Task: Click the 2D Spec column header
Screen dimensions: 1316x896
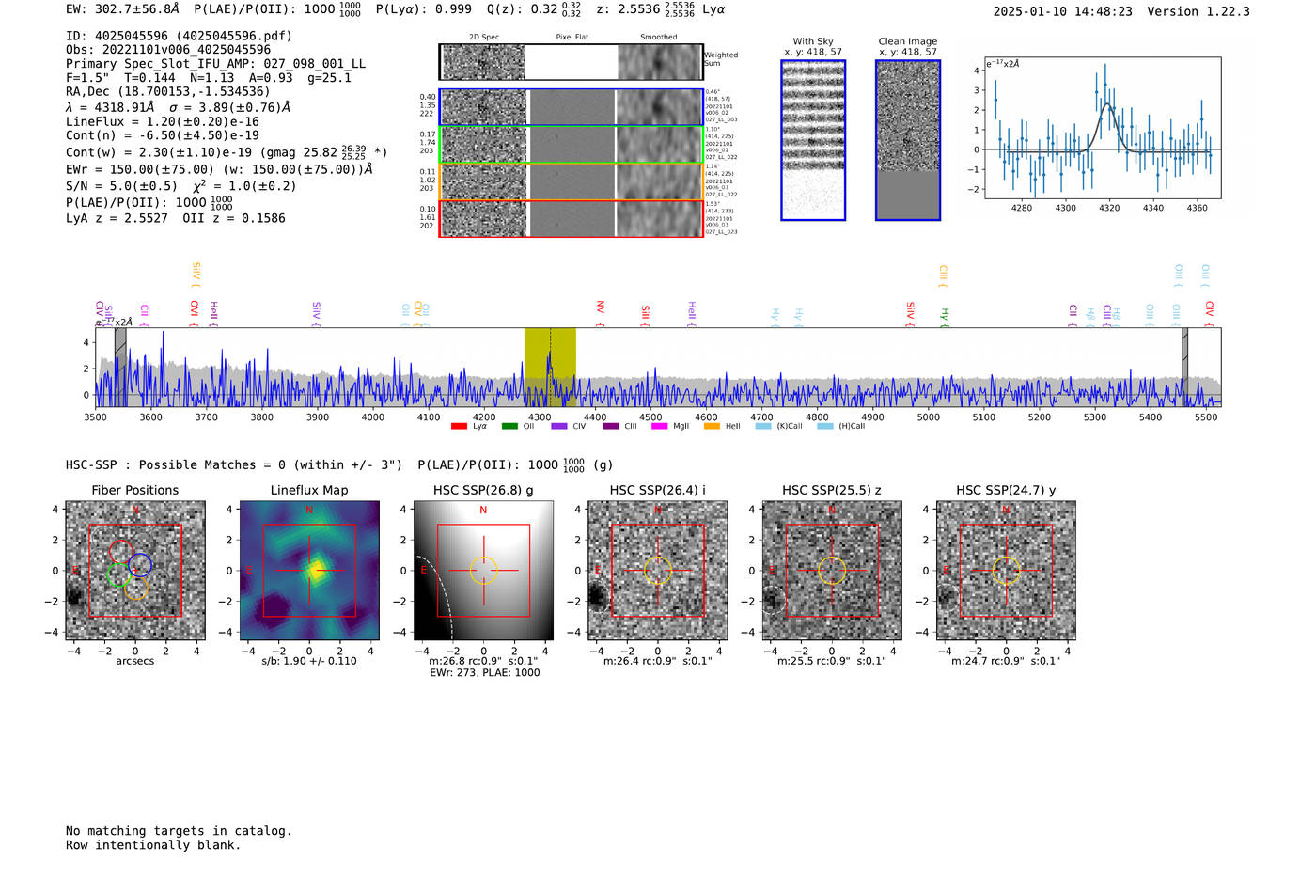Action: [484, 38]
